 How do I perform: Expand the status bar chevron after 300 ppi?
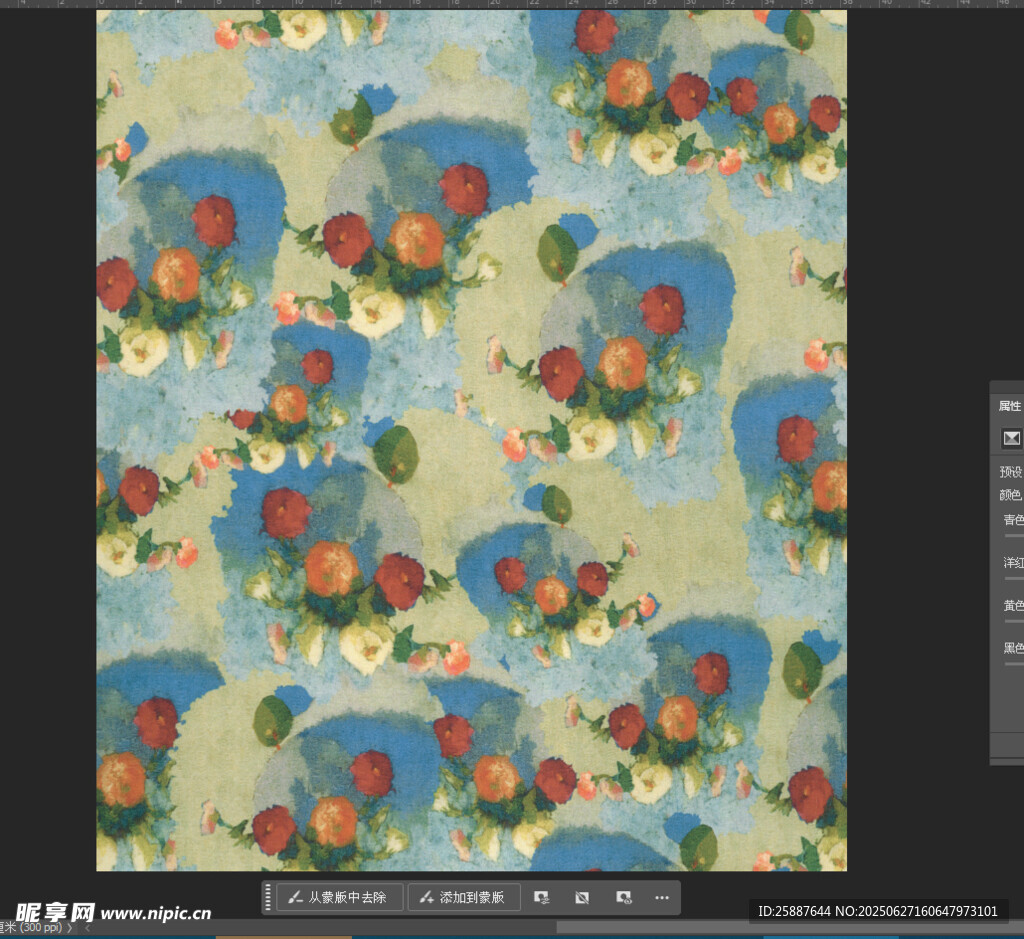coord(70,928)
